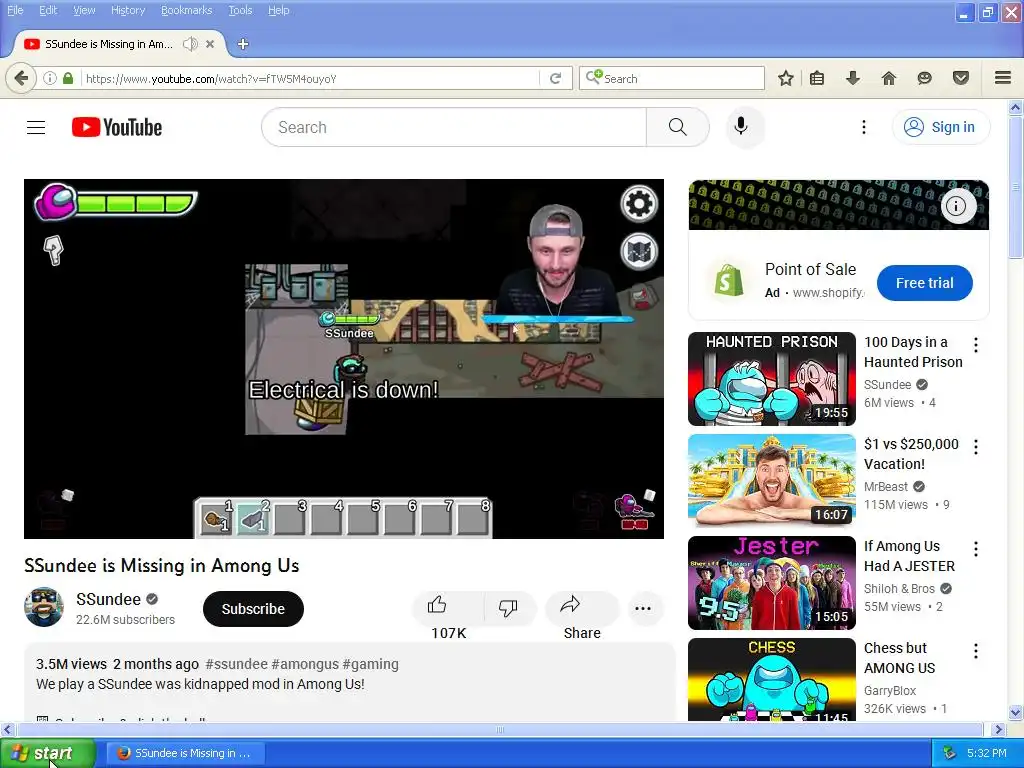Image resolution: width=1024 pixels, height=768 pixels.
Task: Go to the browser home icon
Action: pos(889,78)
